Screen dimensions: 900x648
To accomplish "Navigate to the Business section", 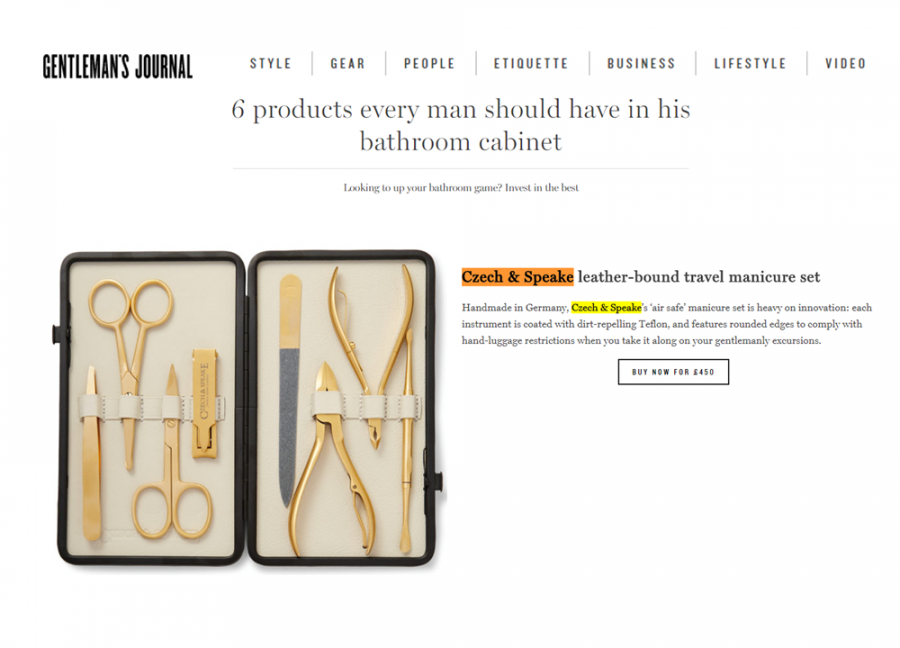I will click(x=641, y=63).
